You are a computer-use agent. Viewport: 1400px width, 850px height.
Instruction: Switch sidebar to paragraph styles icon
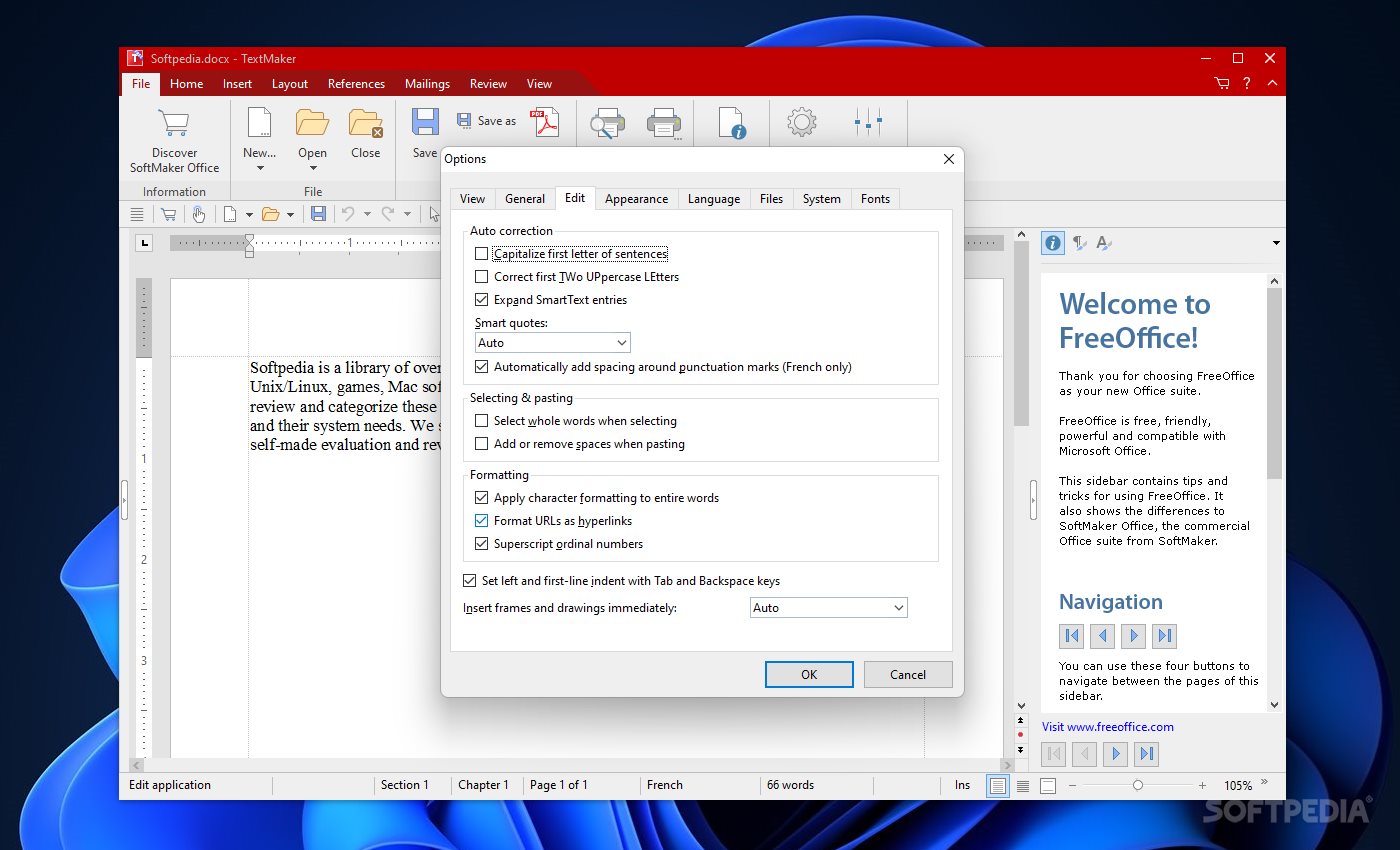pos(1079,242)
